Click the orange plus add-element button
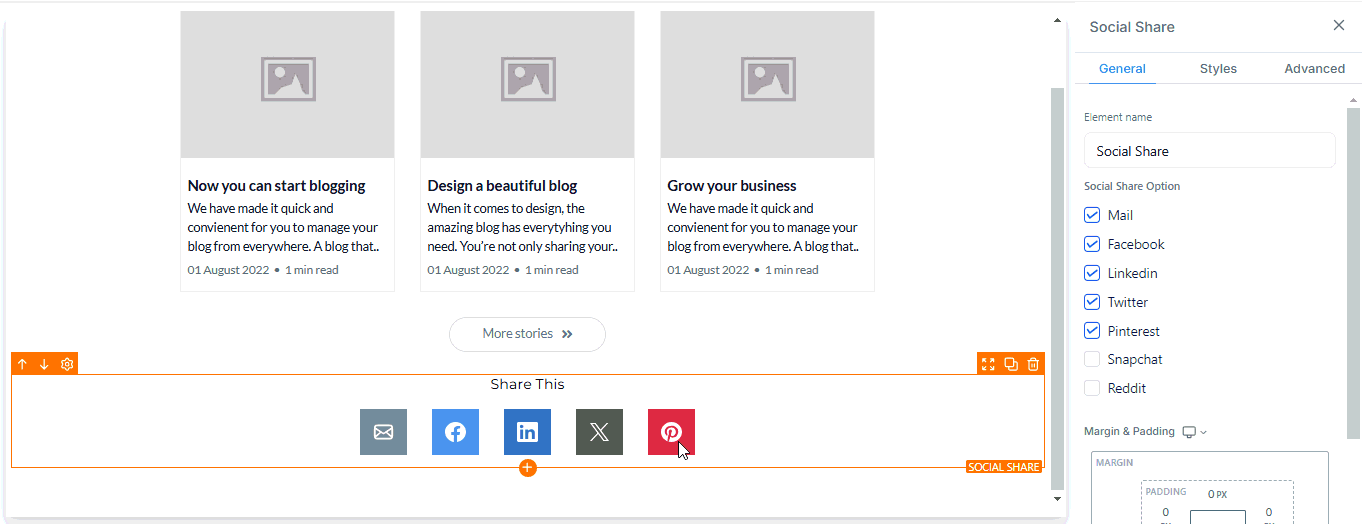 (x=528, y=468)
